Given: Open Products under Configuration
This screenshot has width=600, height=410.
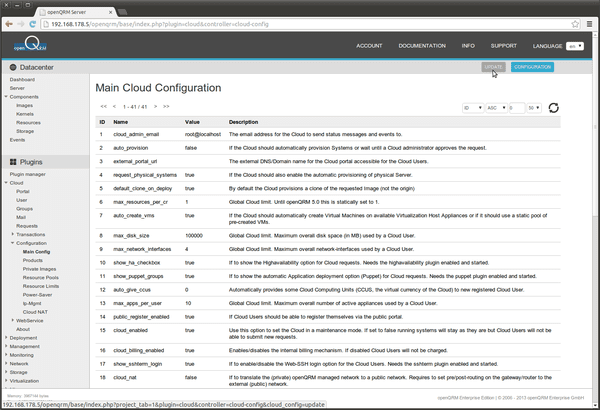Looking at the screenshot, I should coord(33,260).
